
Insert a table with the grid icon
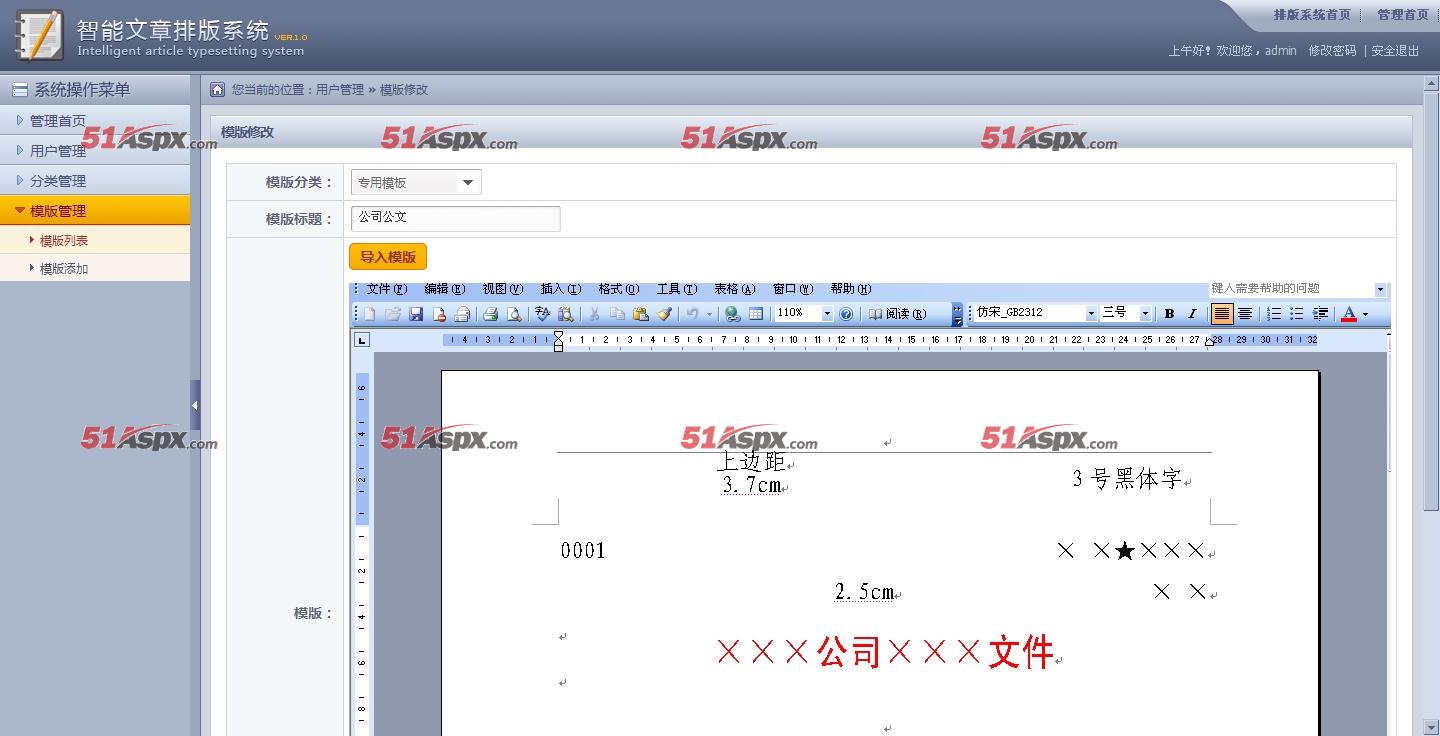[x=756, y=314]
